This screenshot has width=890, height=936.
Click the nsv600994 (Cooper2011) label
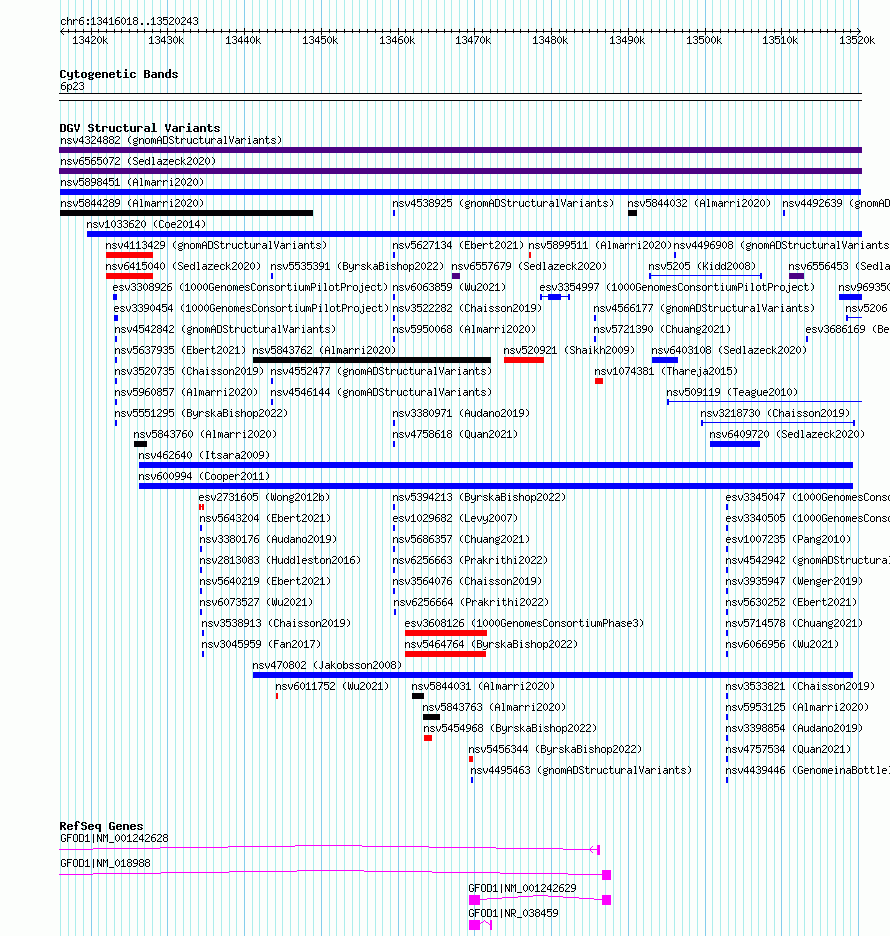(x=204, y=476)
